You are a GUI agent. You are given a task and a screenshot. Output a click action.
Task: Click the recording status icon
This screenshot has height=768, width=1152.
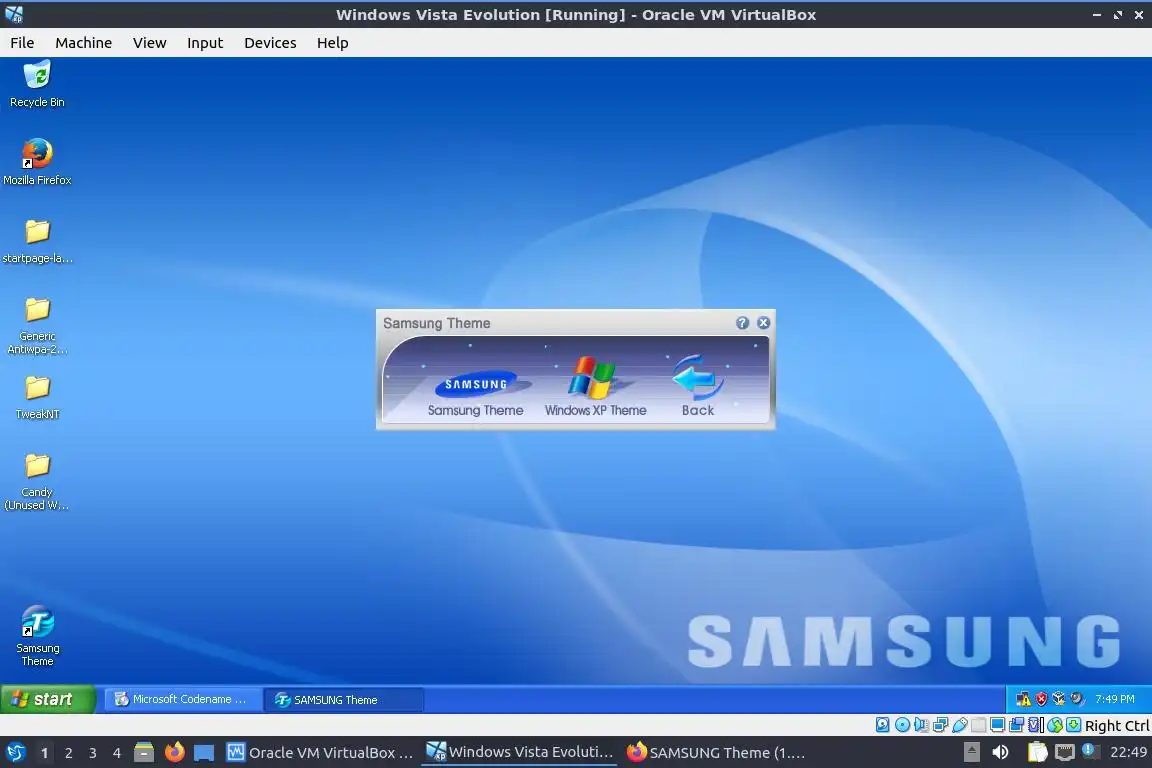tap(1017, 725)
